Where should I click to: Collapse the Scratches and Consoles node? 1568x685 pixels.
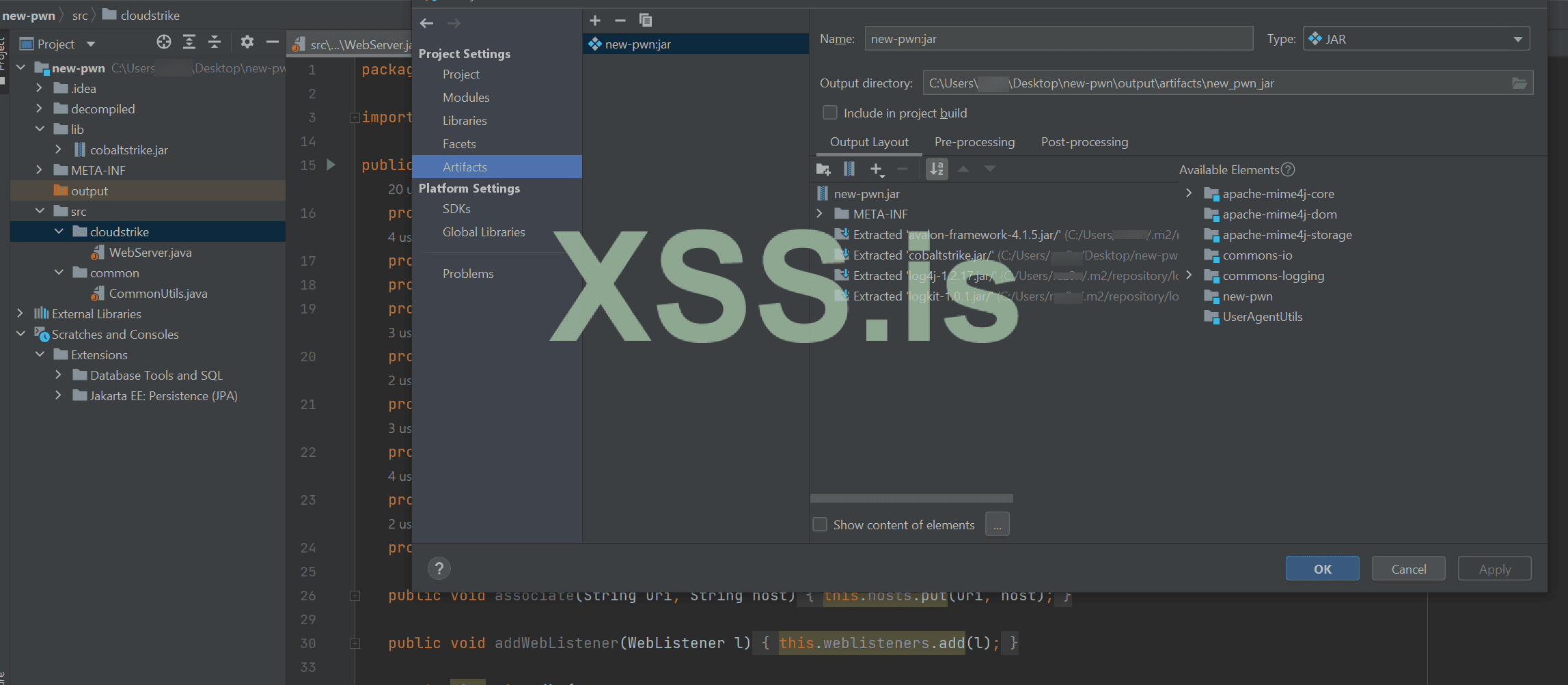20,334
